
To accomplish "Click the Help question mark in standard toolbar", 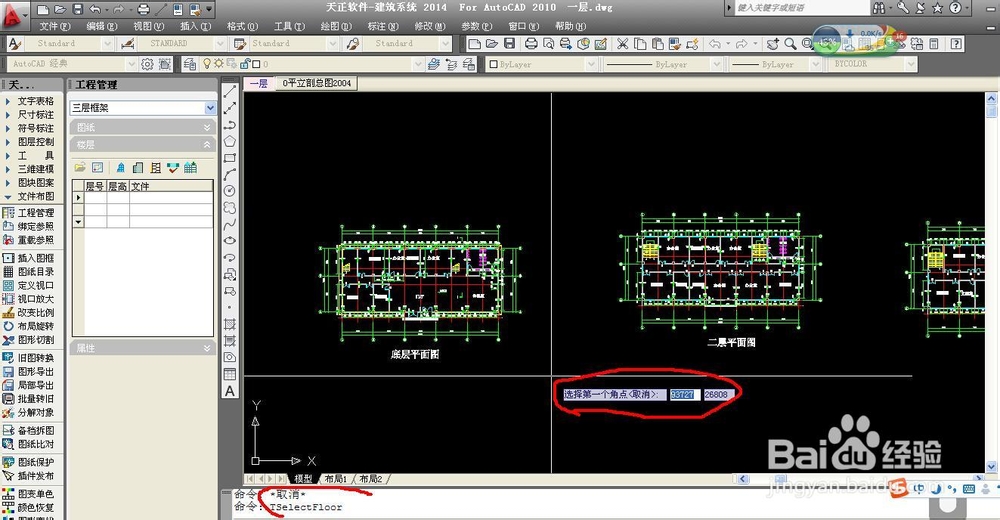I will click(x=956, y=43).
